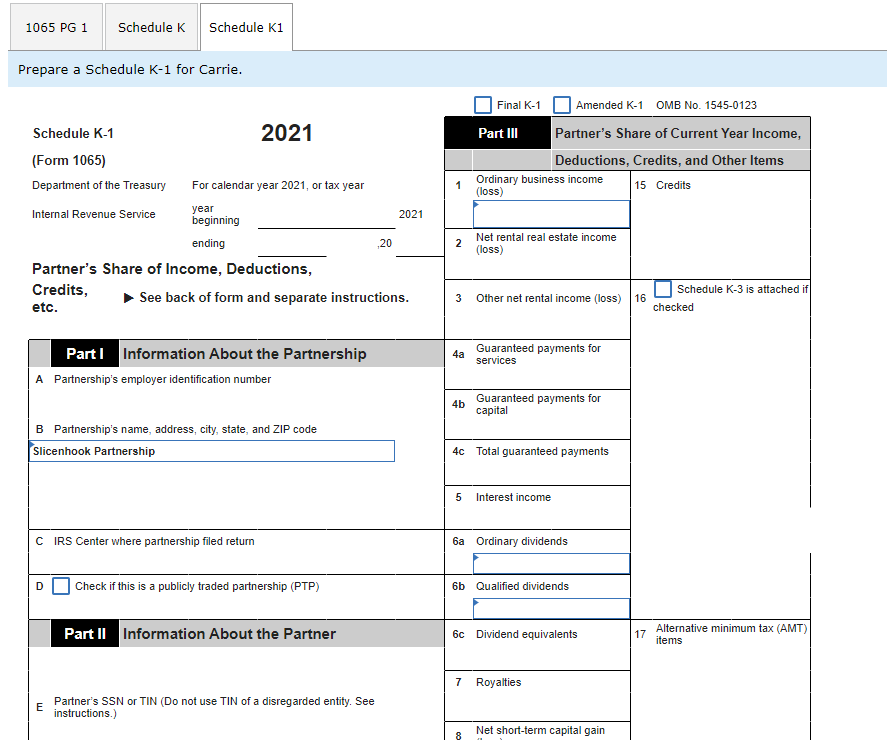Image resolution: width=887 pixels, height=740 pixels.
Task: Enable the publicly traded partnership checkbox
Action: (61, 585)
